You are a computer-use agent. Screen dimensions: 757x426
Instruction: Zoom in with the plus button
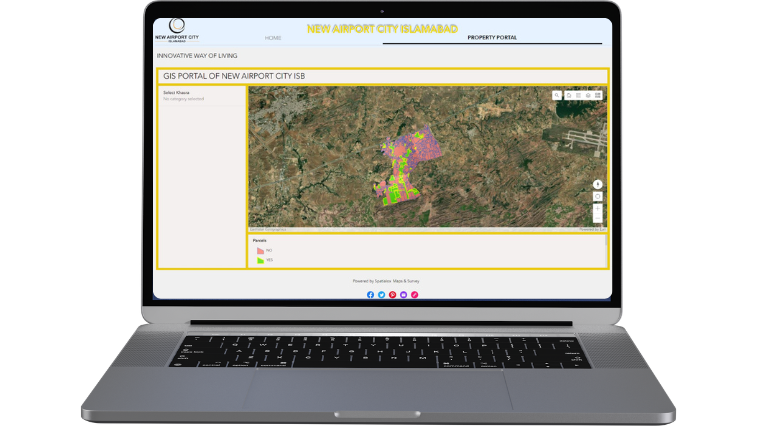pyautogui.click(x=598, y=209)
